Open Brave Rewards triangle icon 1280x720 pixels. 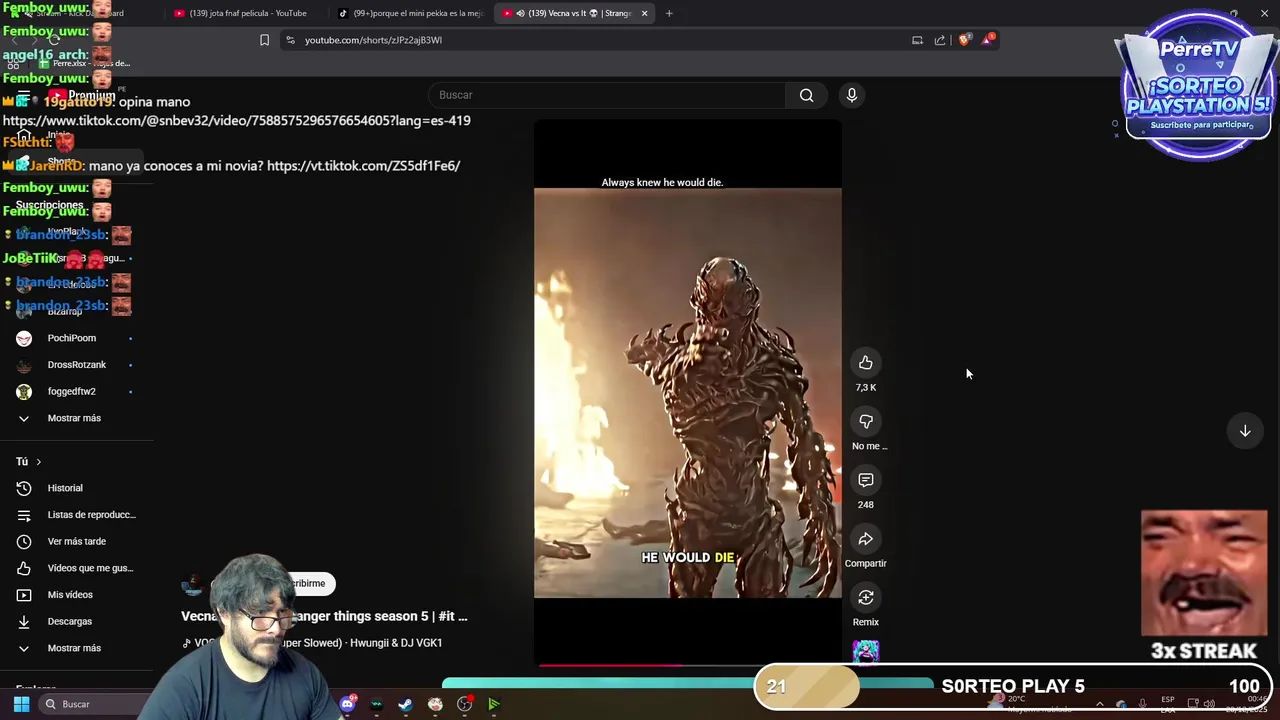tap(988, 40)
